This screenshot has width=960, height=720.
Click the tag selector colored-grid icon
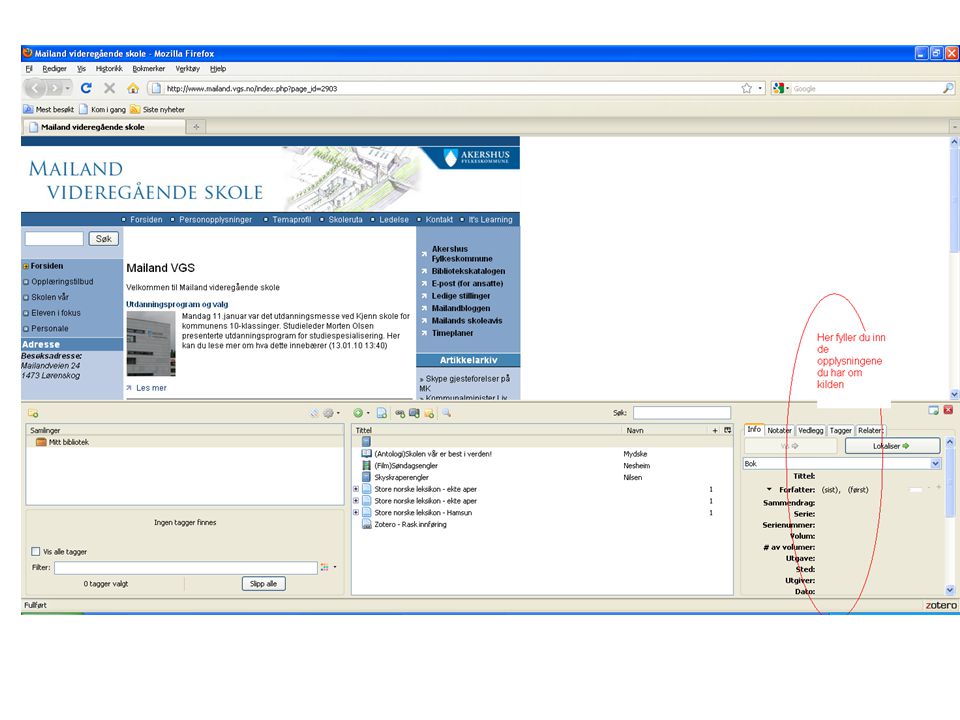click(324, 568)
